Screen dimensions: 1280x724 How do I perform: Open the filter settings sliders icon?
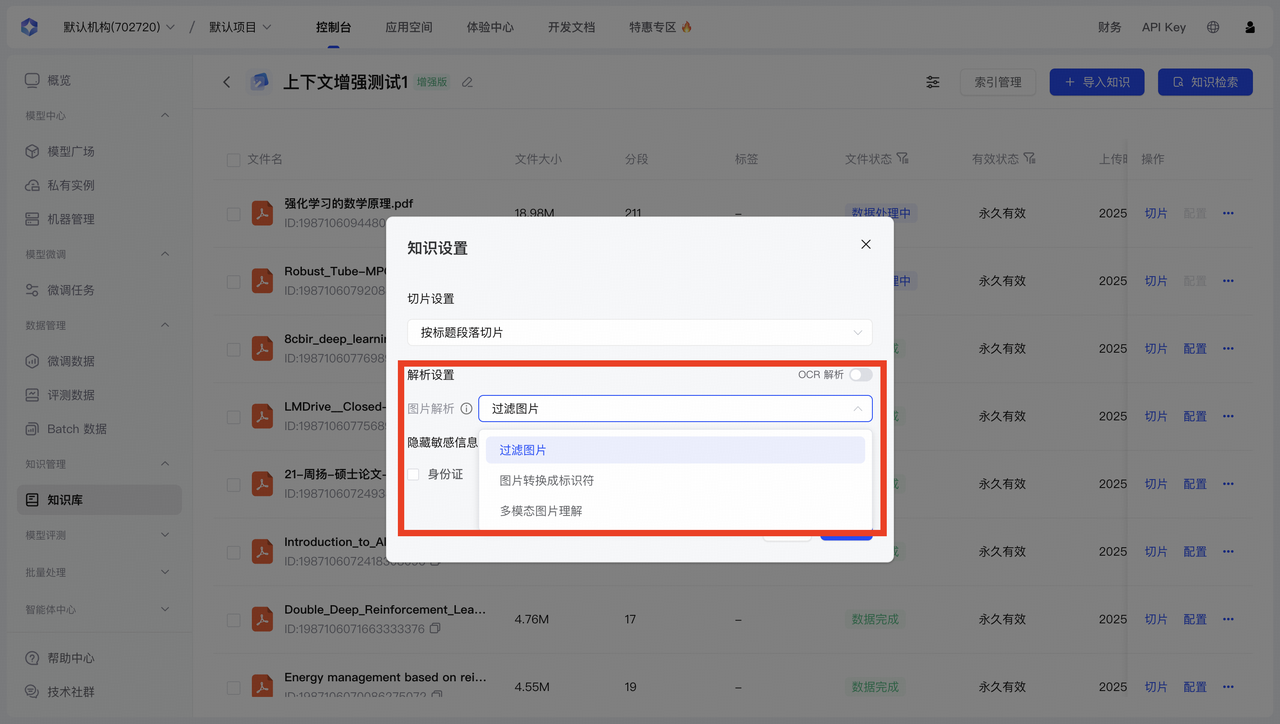(x=932, y=82)
